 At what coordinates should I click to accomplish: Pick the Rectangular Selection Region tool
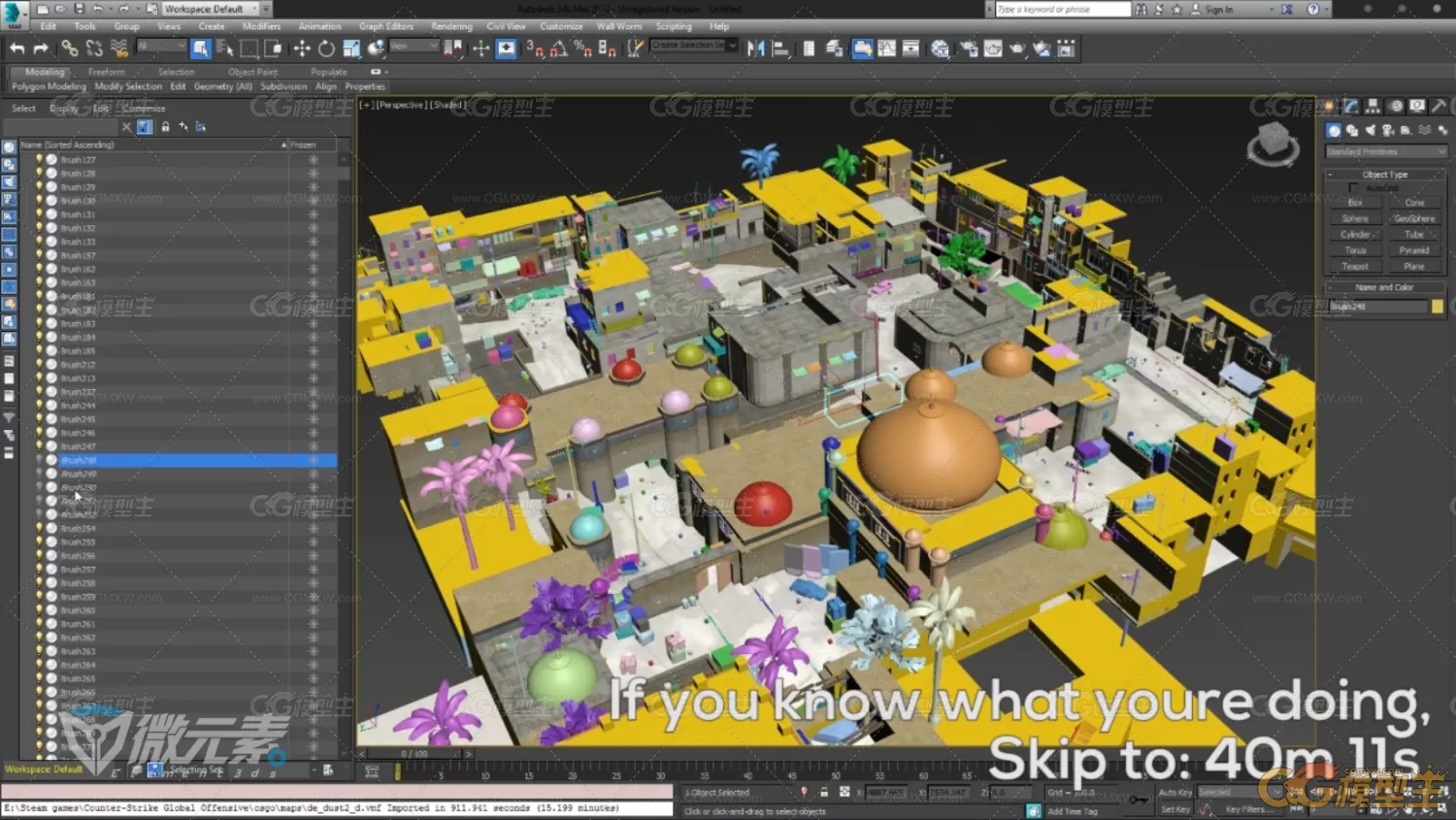249,49
